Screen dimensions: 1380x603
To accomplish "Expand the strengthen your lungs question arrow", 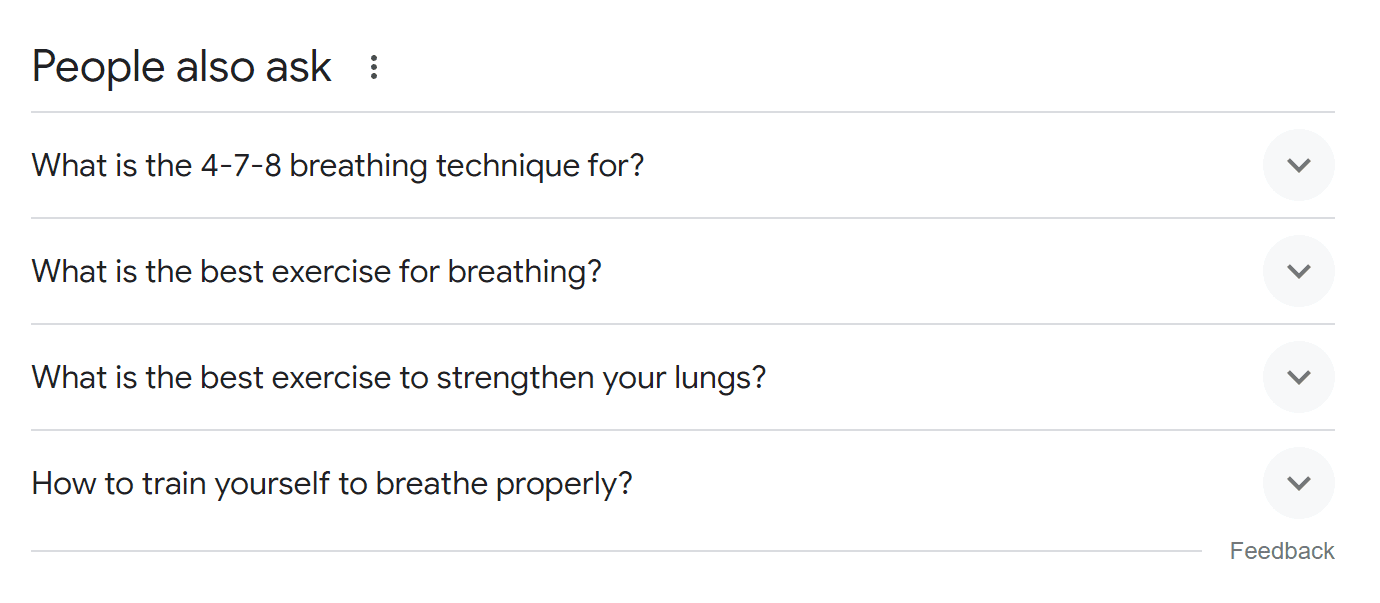I will (1298, 377).
